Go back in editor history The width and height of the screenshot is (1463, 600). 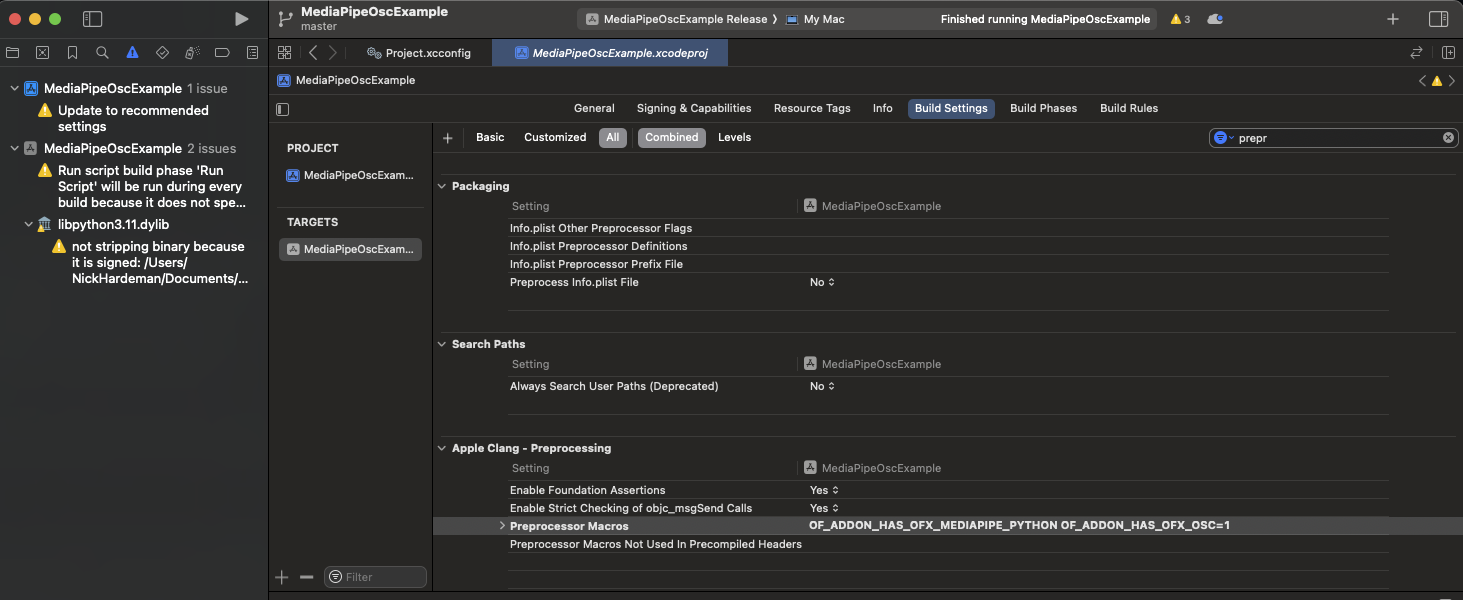click(x=313, y=53)
